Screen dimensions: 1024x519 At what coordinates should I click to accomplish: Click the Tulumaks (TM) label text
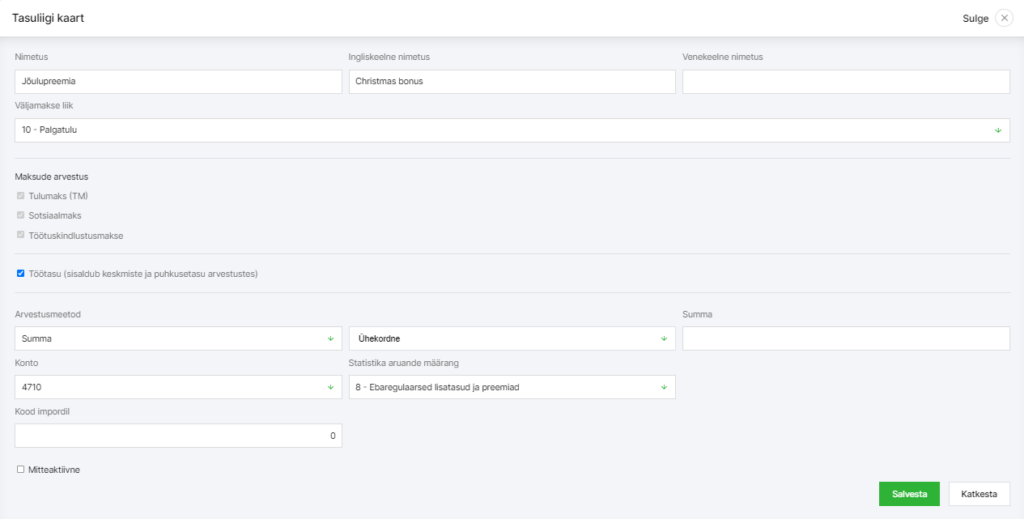59,196
